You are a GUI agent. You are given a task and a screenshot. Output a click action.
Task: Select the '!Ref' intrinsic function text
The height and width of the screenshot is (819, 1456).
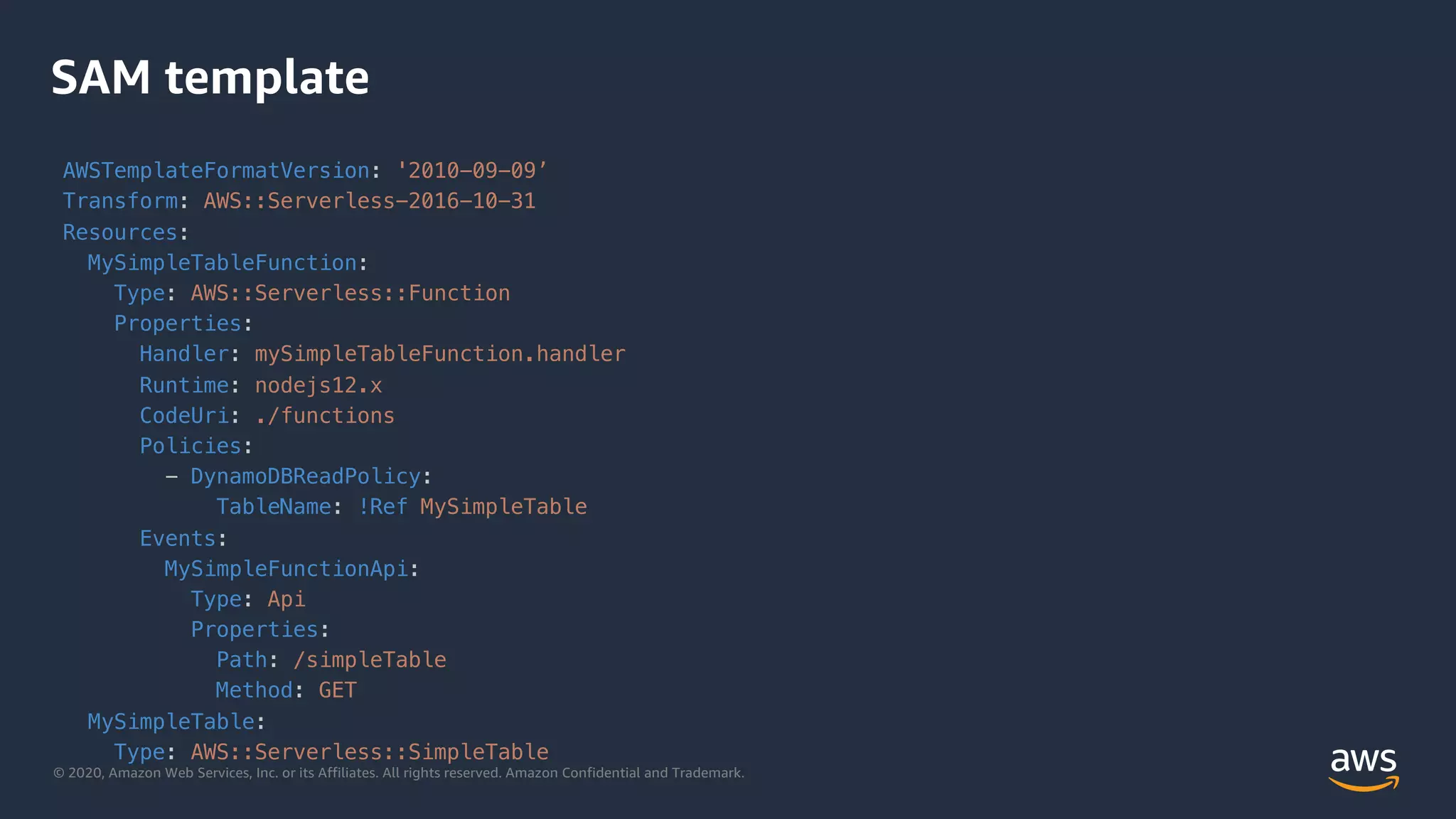click(382, 507)
